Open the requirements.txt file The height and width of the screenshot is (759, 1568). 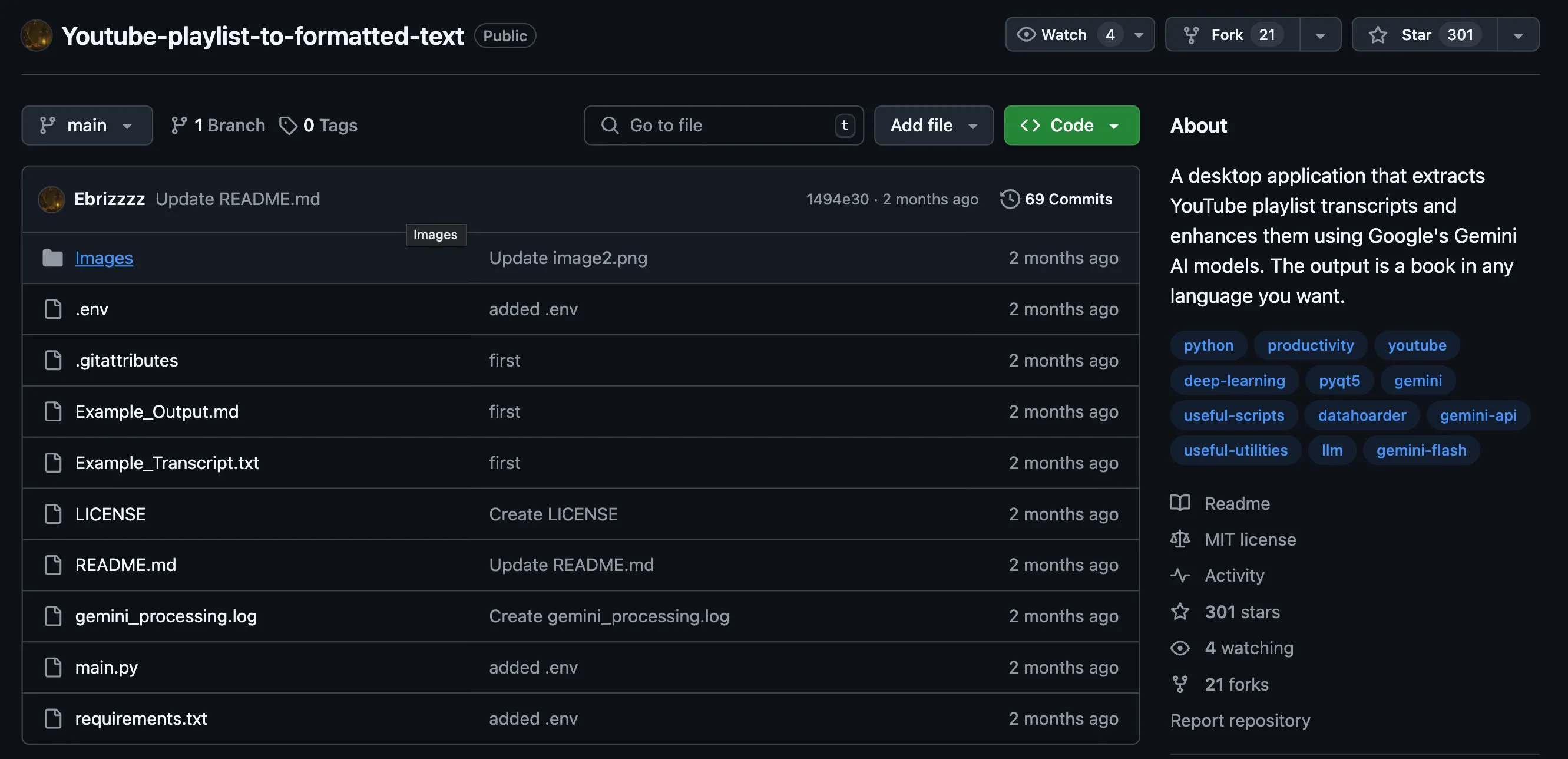[x=141, y=719]
